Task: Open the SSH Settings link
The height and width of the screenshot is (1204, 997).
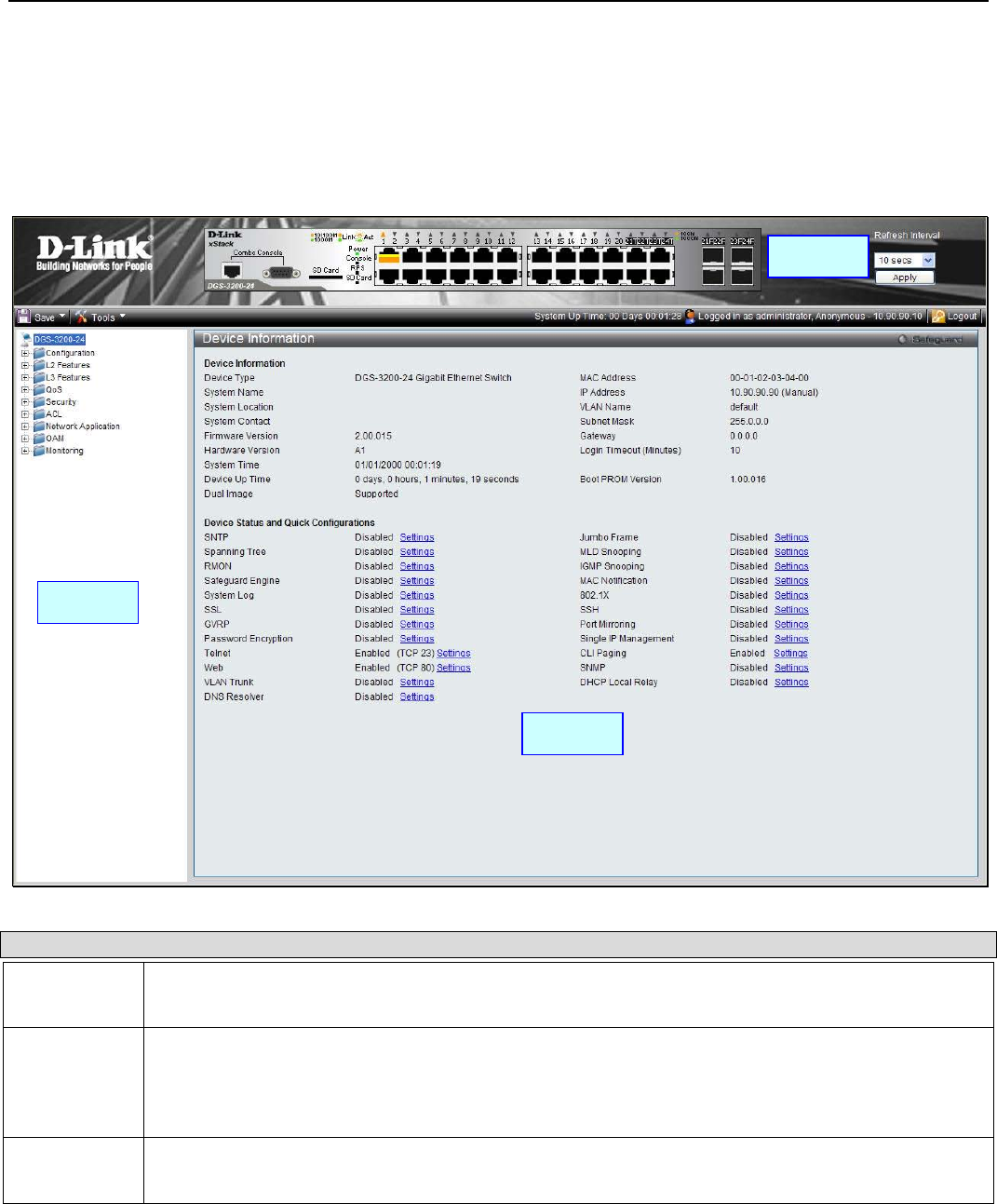Action: point(791,610)
